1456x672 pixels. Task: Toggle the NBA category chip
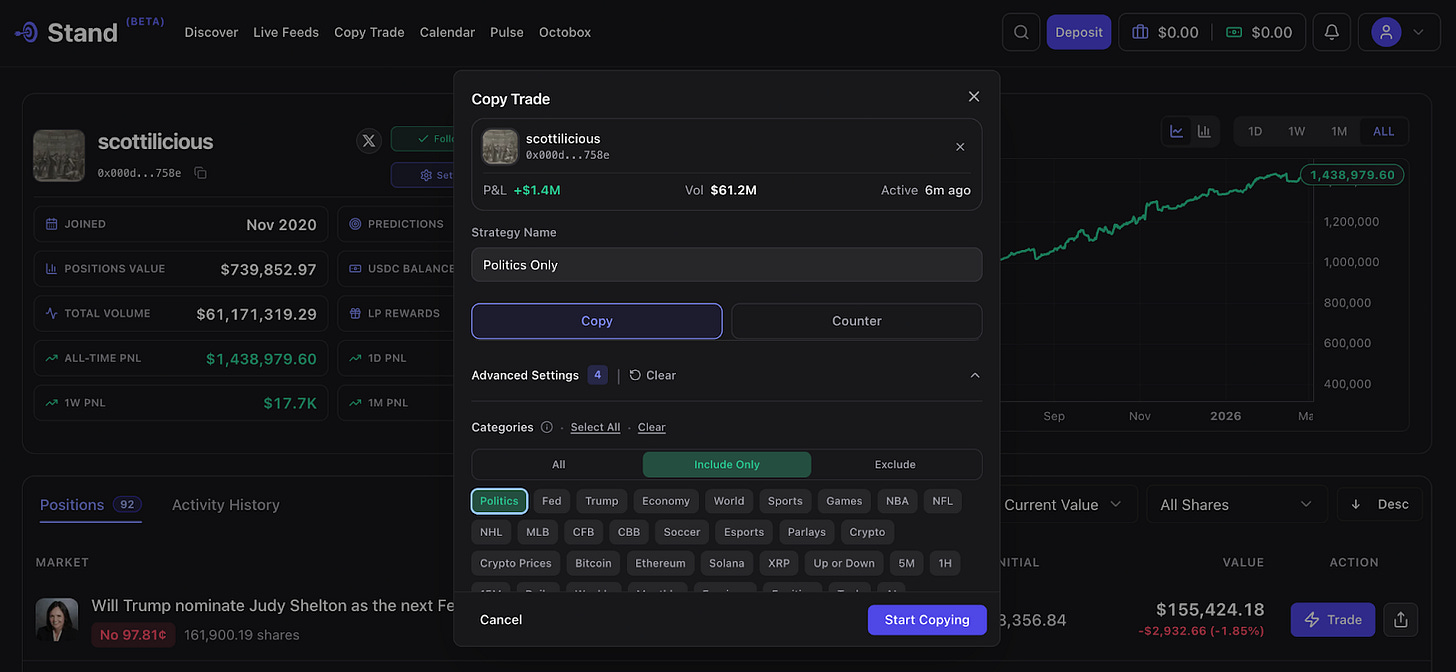(897, 501)
